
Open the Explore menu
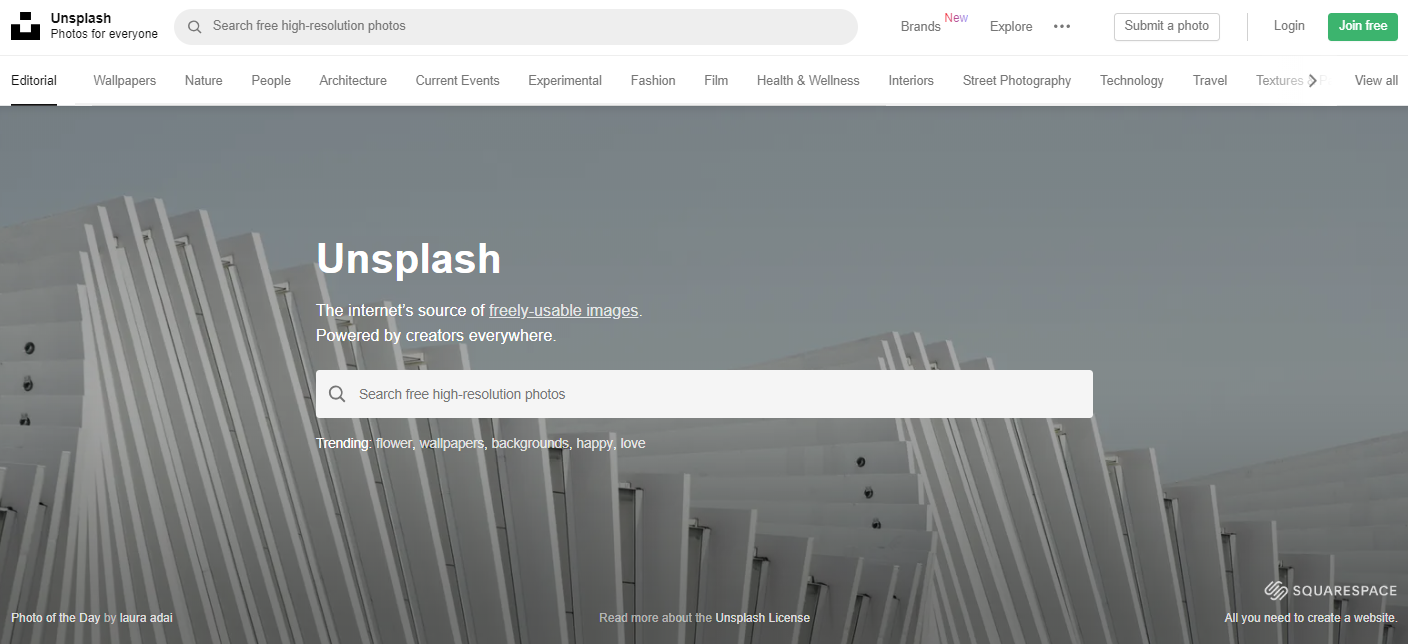pyautogui.click(x=1011, y=27)
